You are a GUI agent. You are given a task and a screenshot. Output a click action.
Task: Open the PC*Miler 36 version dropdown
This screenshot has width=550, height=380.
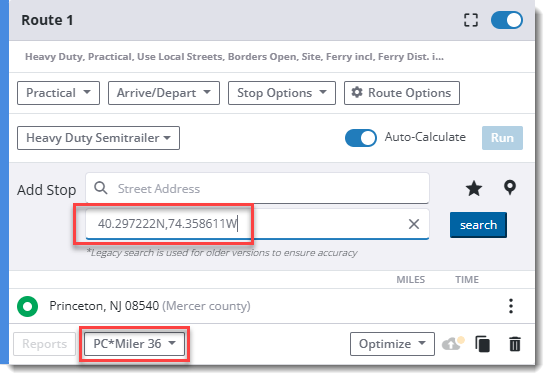(x=134, y=344)
